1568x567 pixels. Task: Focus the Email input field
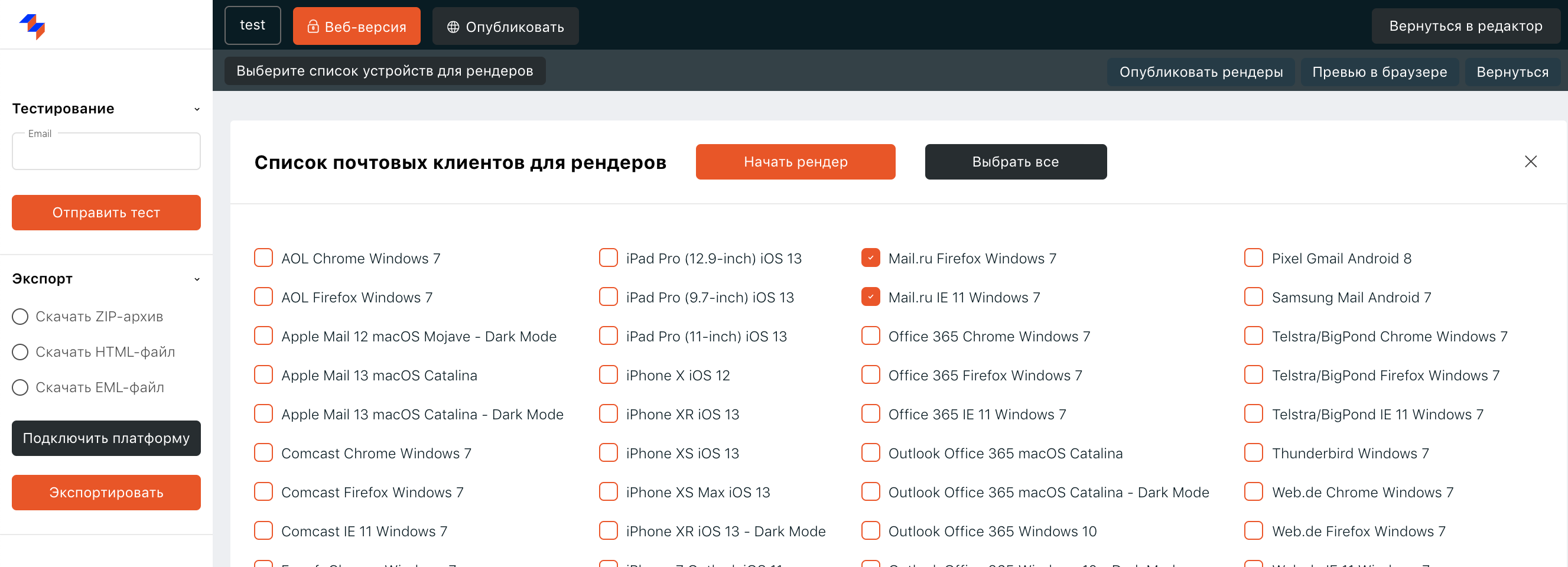[x=106, y=151]
